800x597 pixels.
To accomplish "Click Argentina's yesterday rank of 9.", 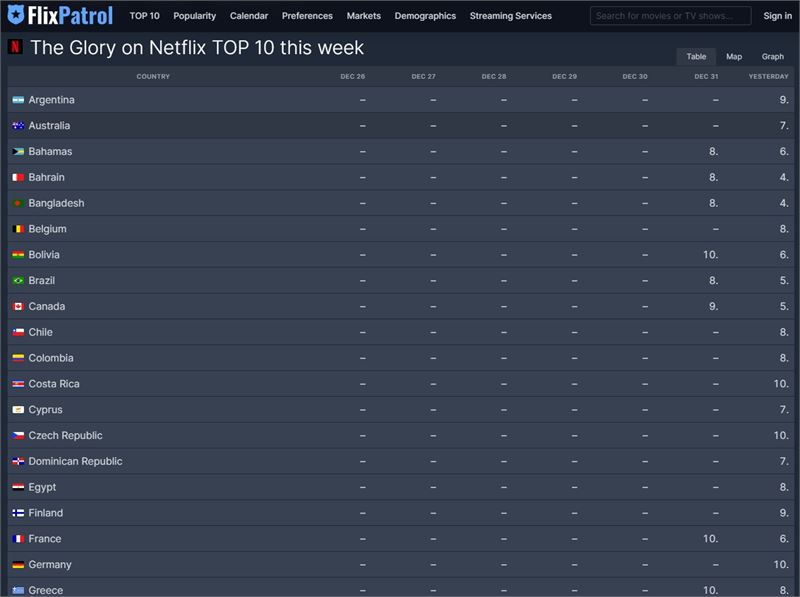I will coord(784,100).
